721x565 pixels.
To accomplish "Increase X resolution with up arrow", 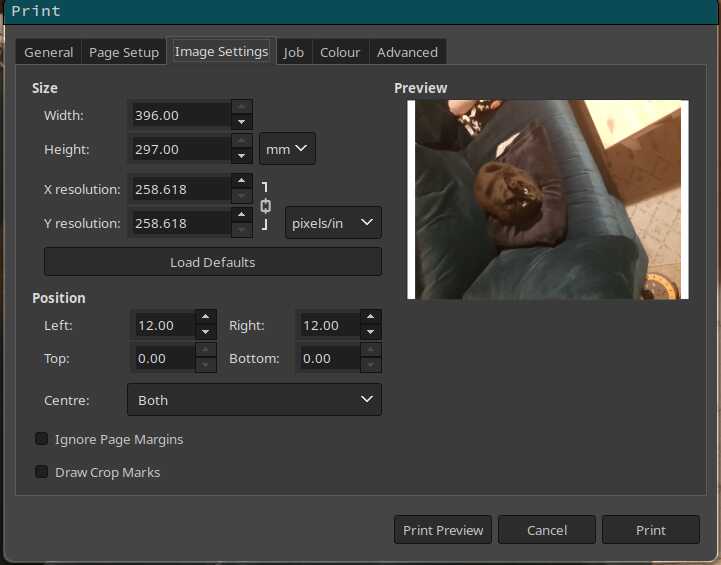I will [x=241, y=181].
